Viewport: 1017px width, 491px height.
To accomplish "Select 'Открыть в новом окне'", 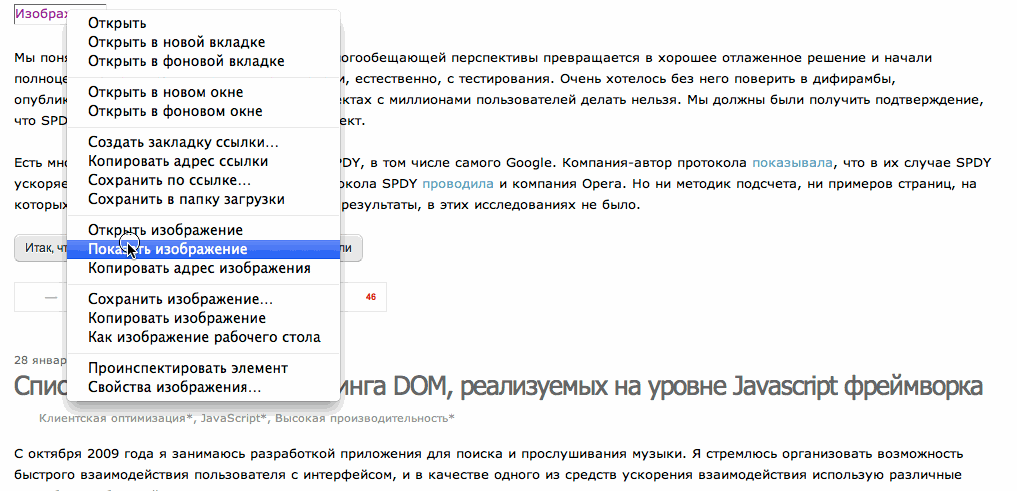I will [x=204, y=92].
